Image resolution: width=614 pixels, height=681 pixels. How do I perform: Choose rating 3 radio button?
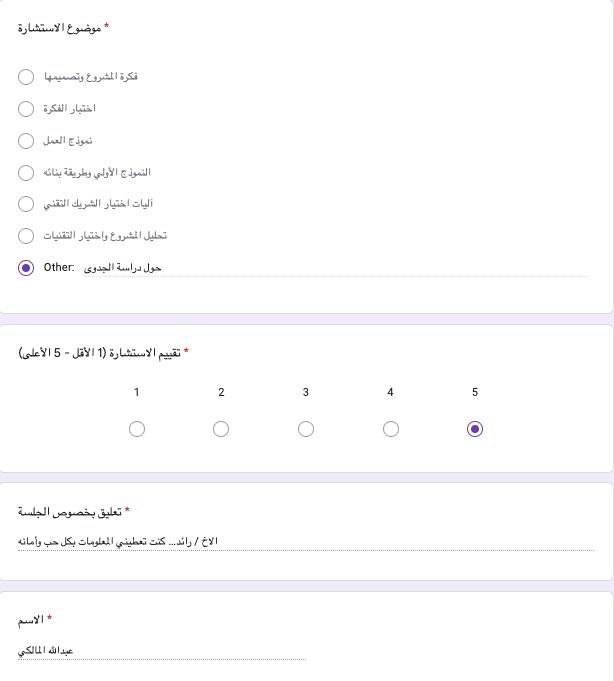306,429
